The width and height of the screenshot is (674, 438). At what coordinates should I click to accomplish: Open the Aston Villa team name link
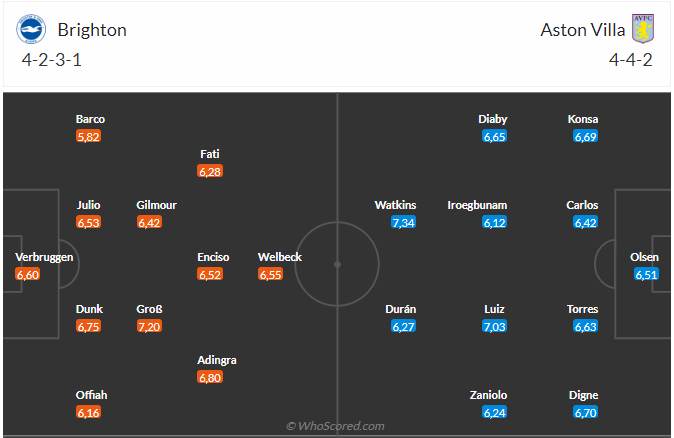coord(582,30)
